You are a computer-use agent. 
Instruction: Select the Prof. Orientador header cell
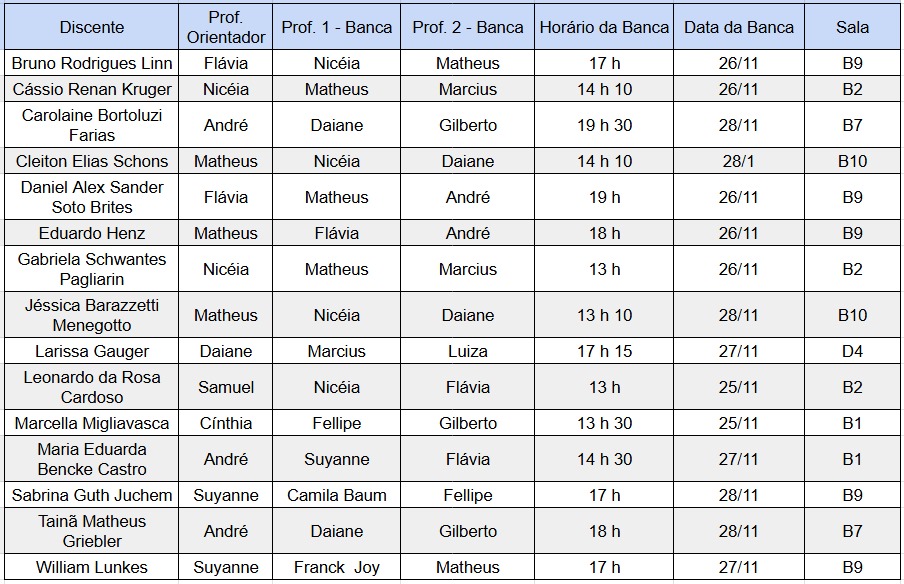pyautogui.click(x=226, y=27)
